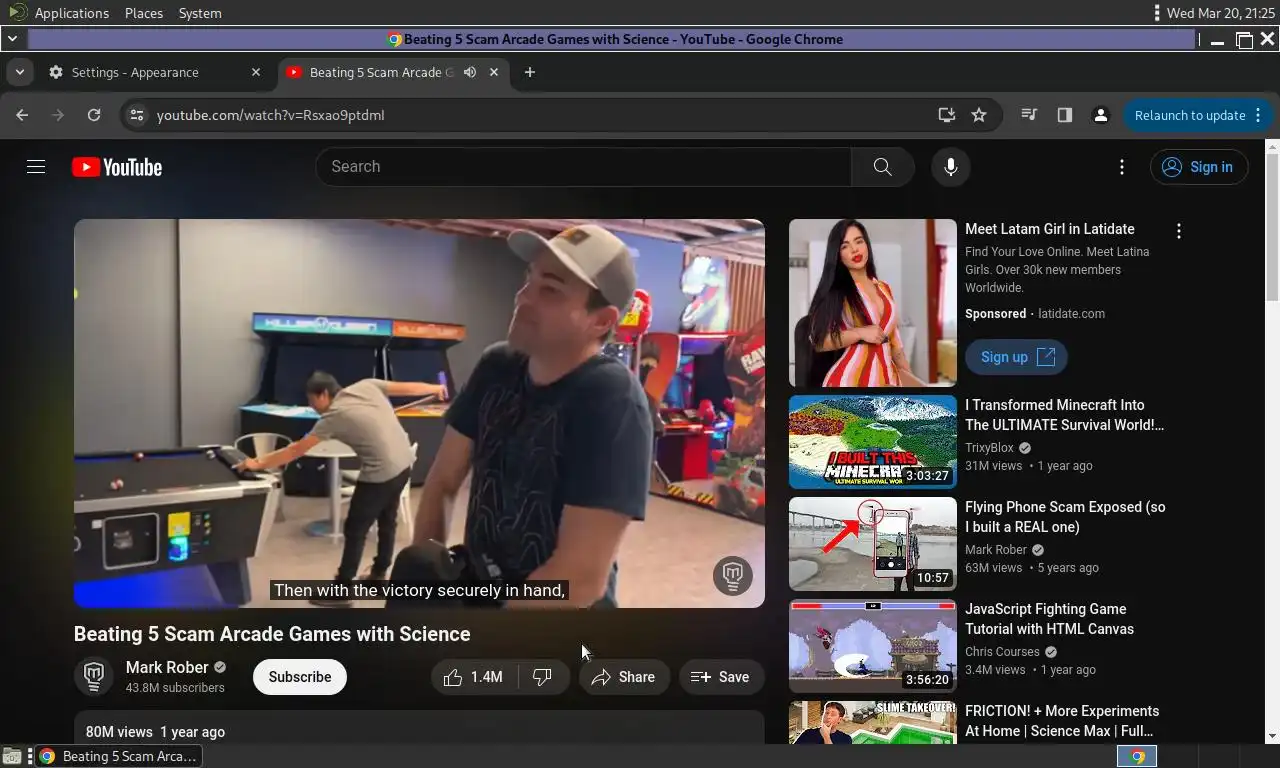Open Mark Rober channel avatar

(x=94, y=677)
